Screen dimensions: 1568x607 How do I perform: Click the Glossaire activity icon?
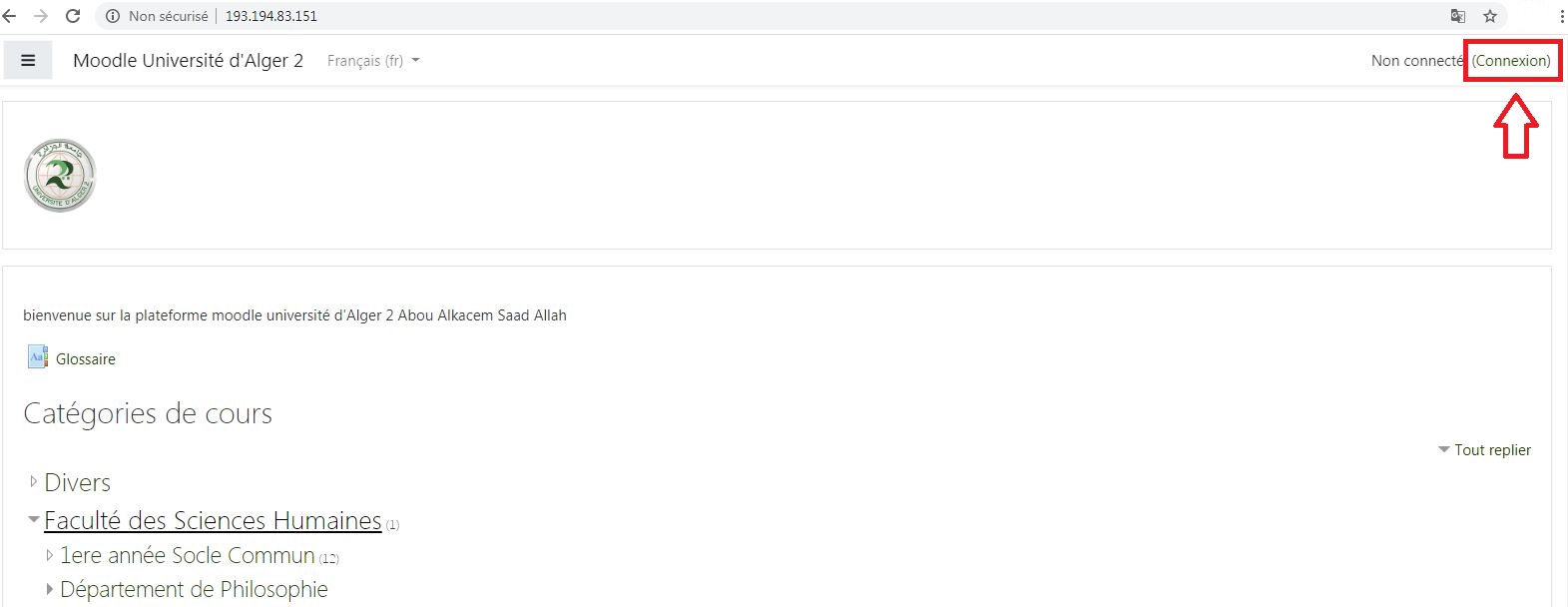pos(37,357)
